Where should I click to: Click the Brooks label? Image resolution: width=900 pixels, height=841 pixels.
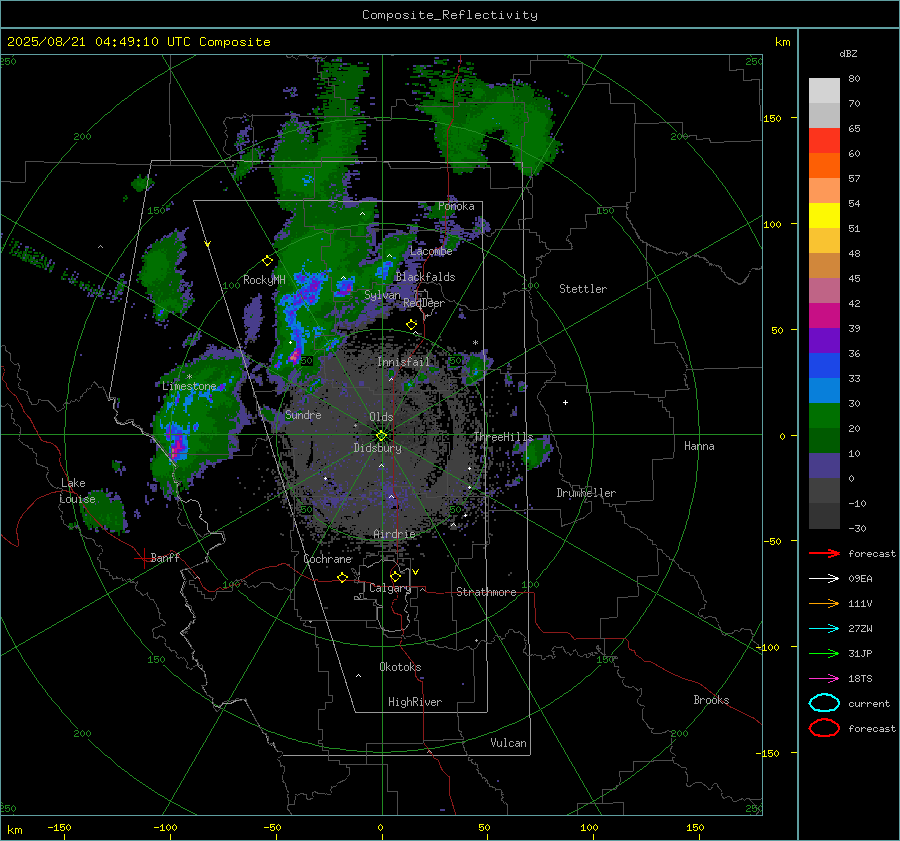tap(711, 700)
